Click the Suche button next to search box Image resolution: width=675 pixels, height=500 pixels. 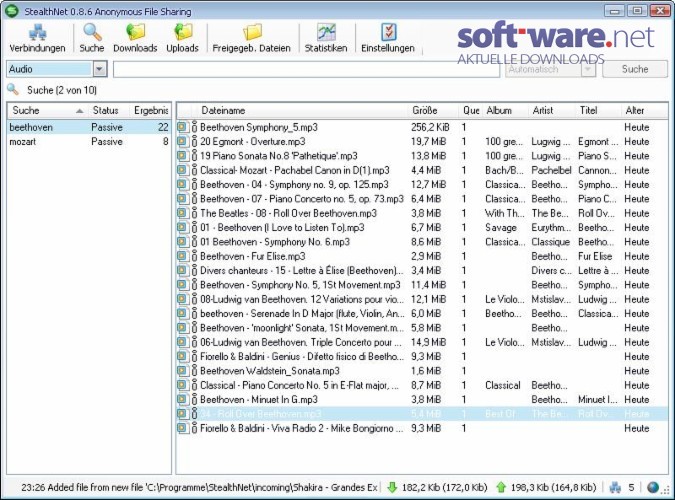click(x=635, y=69)
